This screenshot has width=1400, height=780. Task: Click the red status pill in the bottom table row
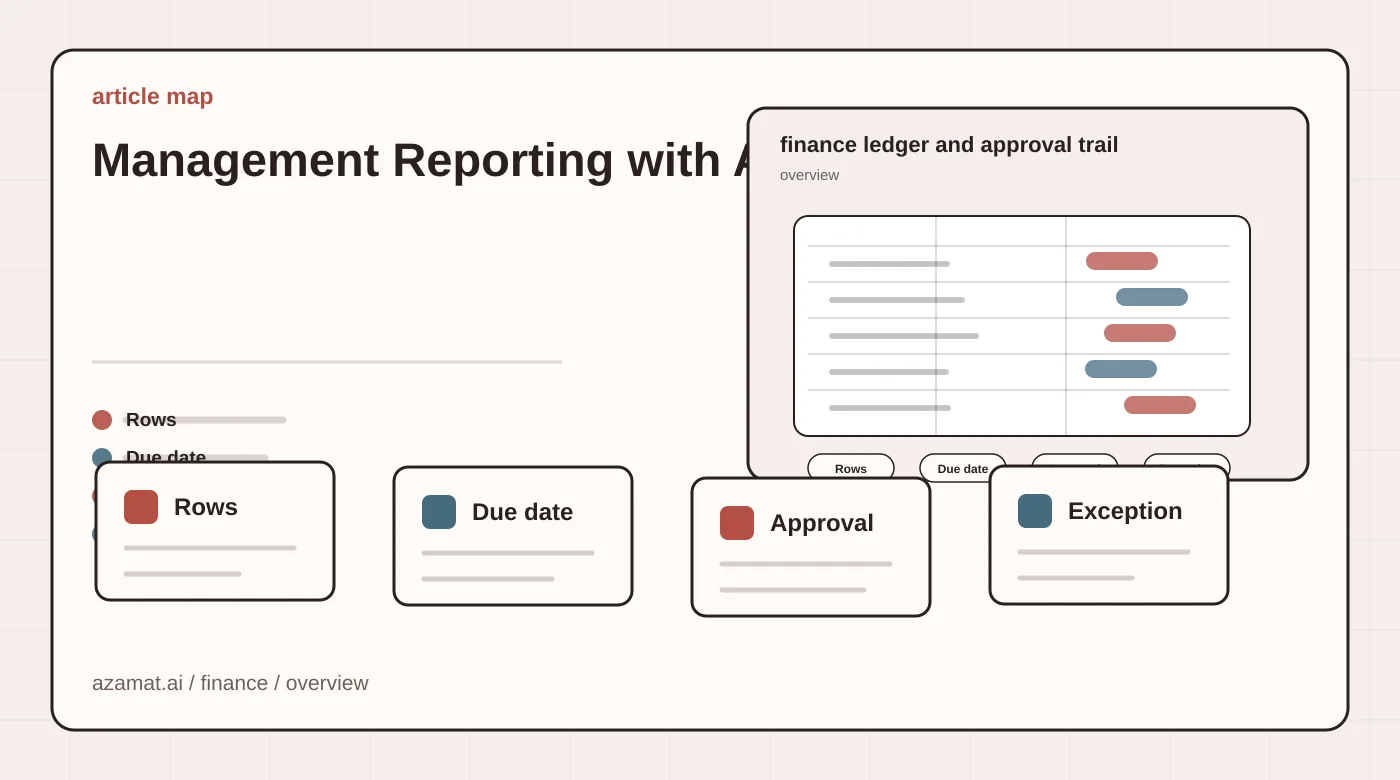coord(1160,405)
